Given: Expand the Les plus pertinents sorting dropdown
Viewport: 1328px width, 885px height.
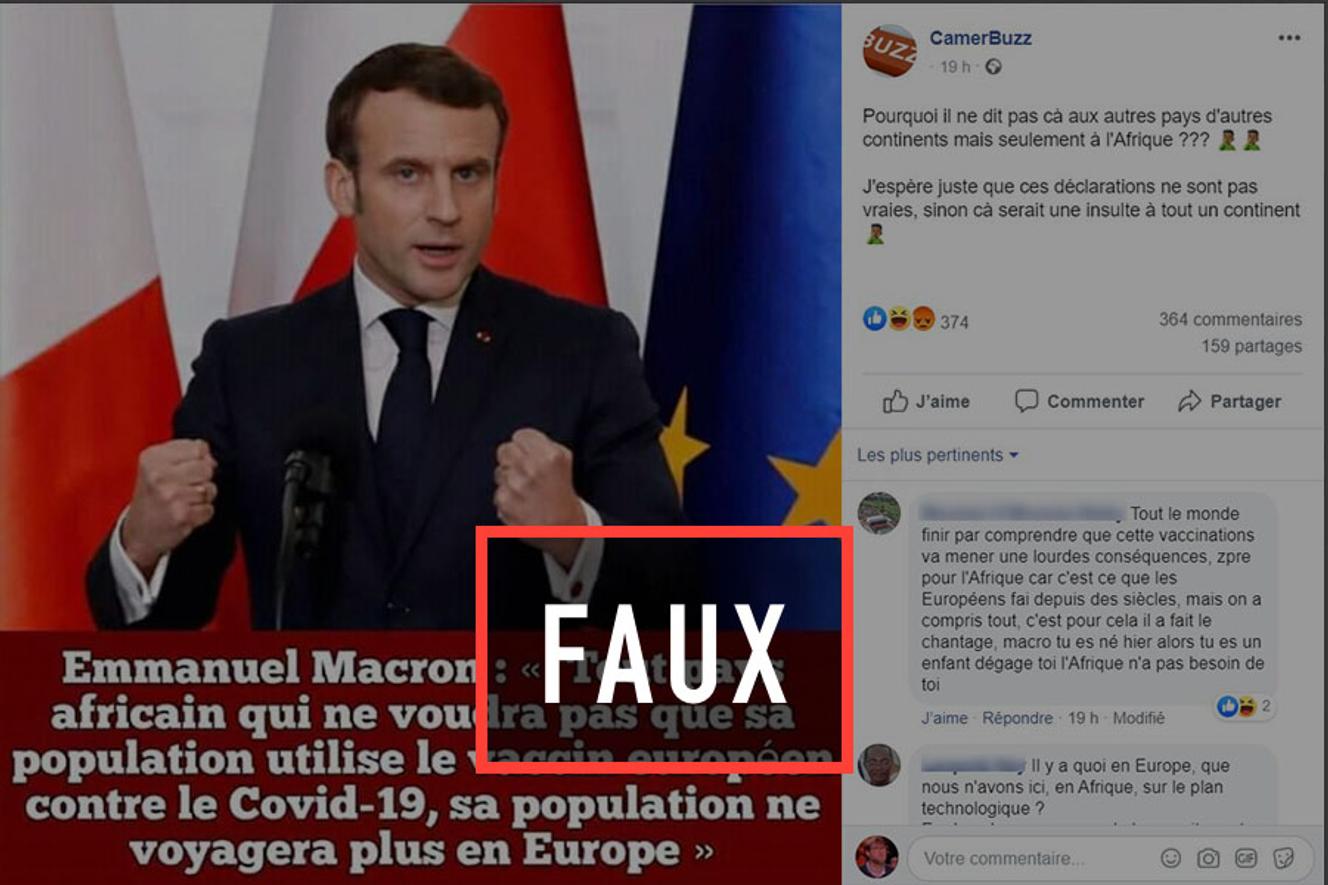Looking at the screenshot, I should point(938,455).
